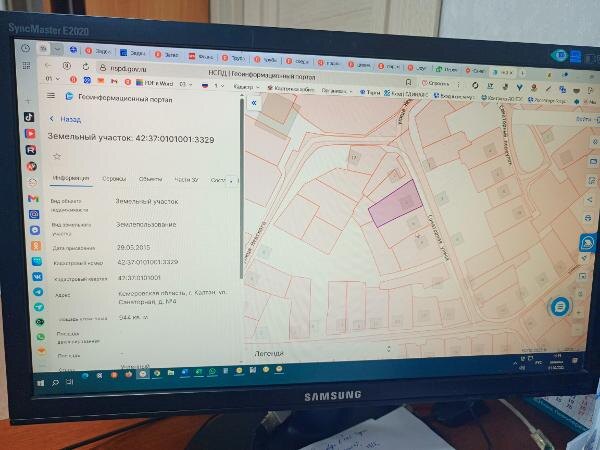Viewport: 600px width, 450px height.
Task: Expand the Russian flag bookmarks folder
Action: point(214,85)
